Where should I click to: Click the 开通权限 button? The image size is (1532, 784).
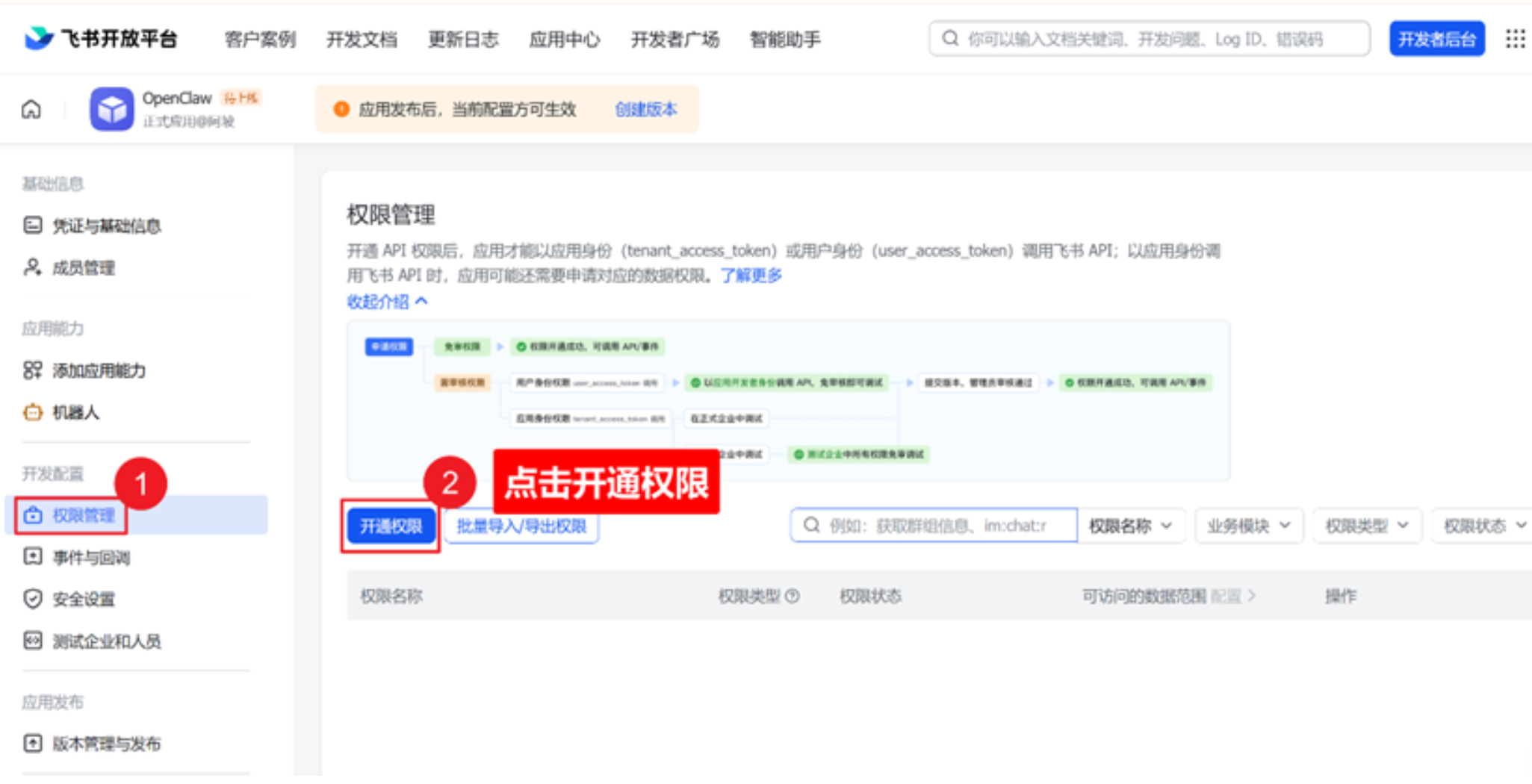(391, 525)
